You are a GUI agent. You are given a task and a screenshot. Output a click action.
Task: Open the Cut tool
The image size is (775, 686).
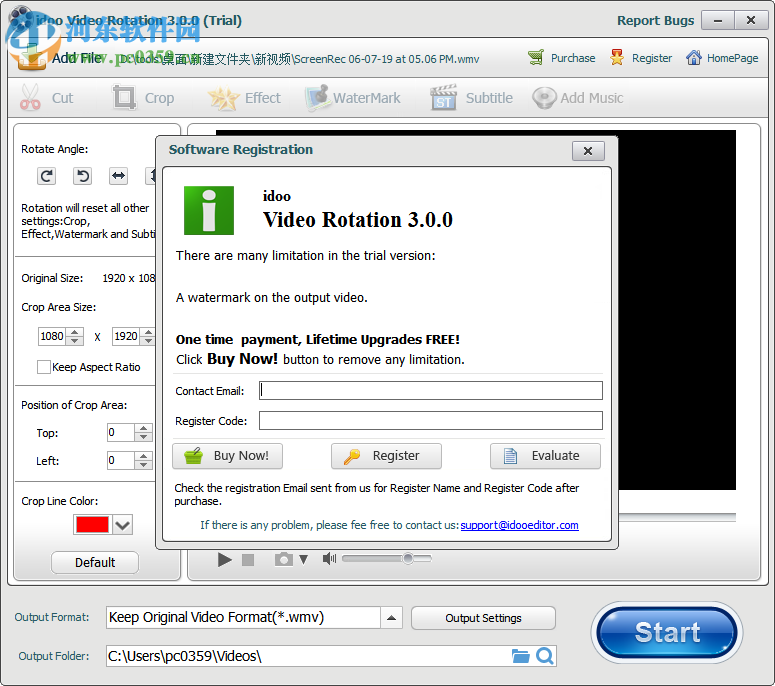point(47,98)
